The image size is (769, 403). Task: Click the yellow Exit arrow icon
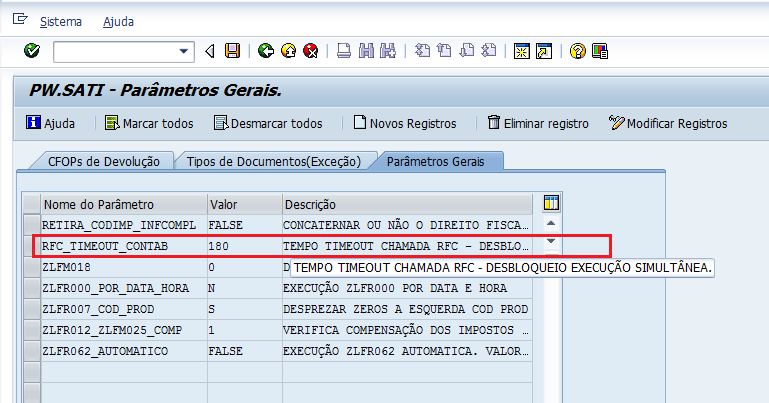(288, 51)
